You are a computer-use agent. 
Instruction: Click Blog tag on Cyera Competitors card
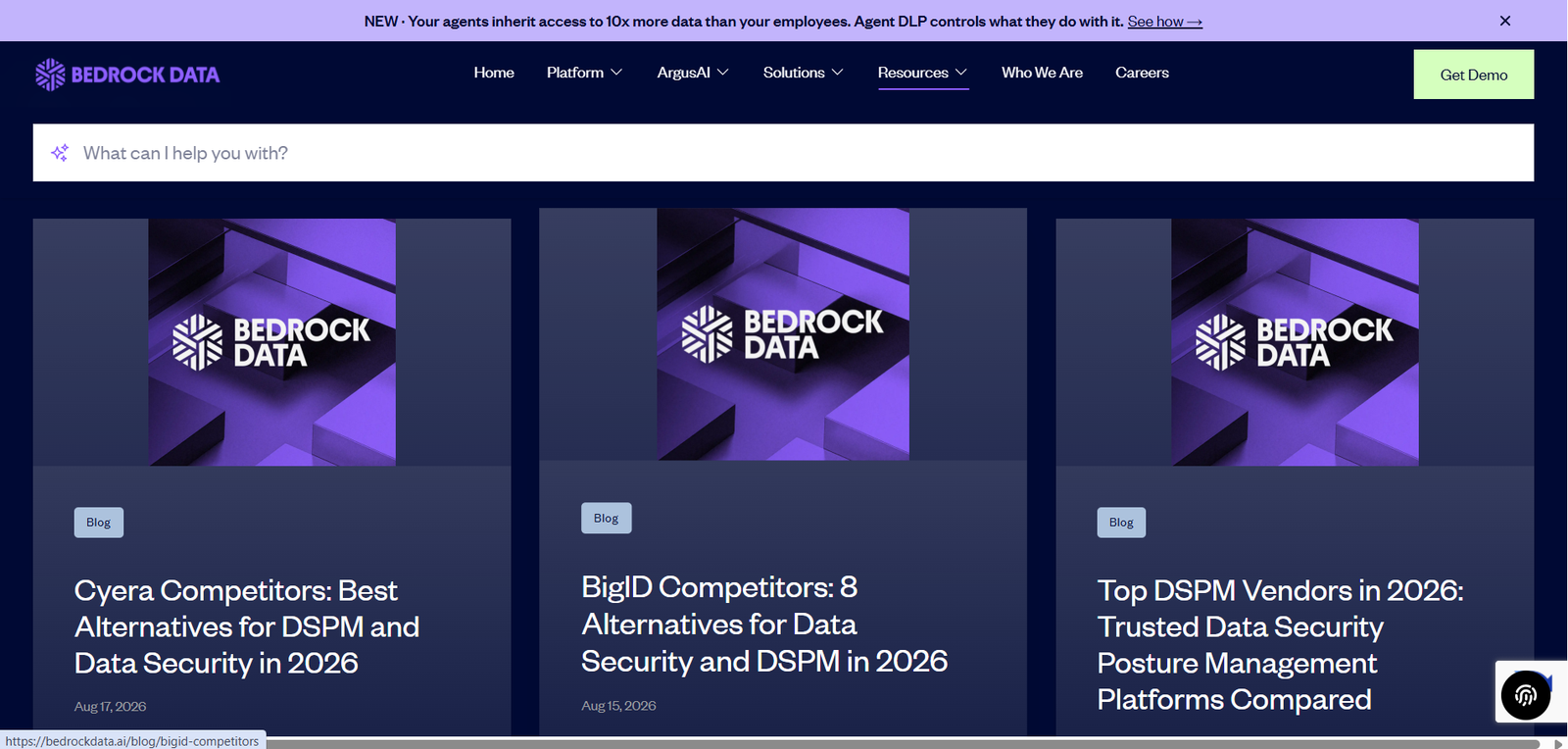[x=99, y=523]
